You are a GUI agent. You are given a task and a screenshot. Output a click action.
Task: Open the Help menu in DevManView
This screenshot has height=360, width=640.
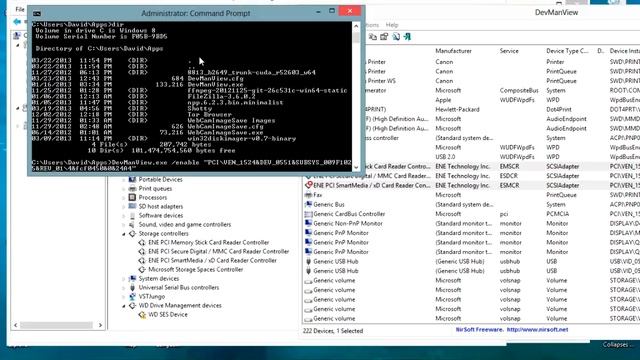point(392,25)
